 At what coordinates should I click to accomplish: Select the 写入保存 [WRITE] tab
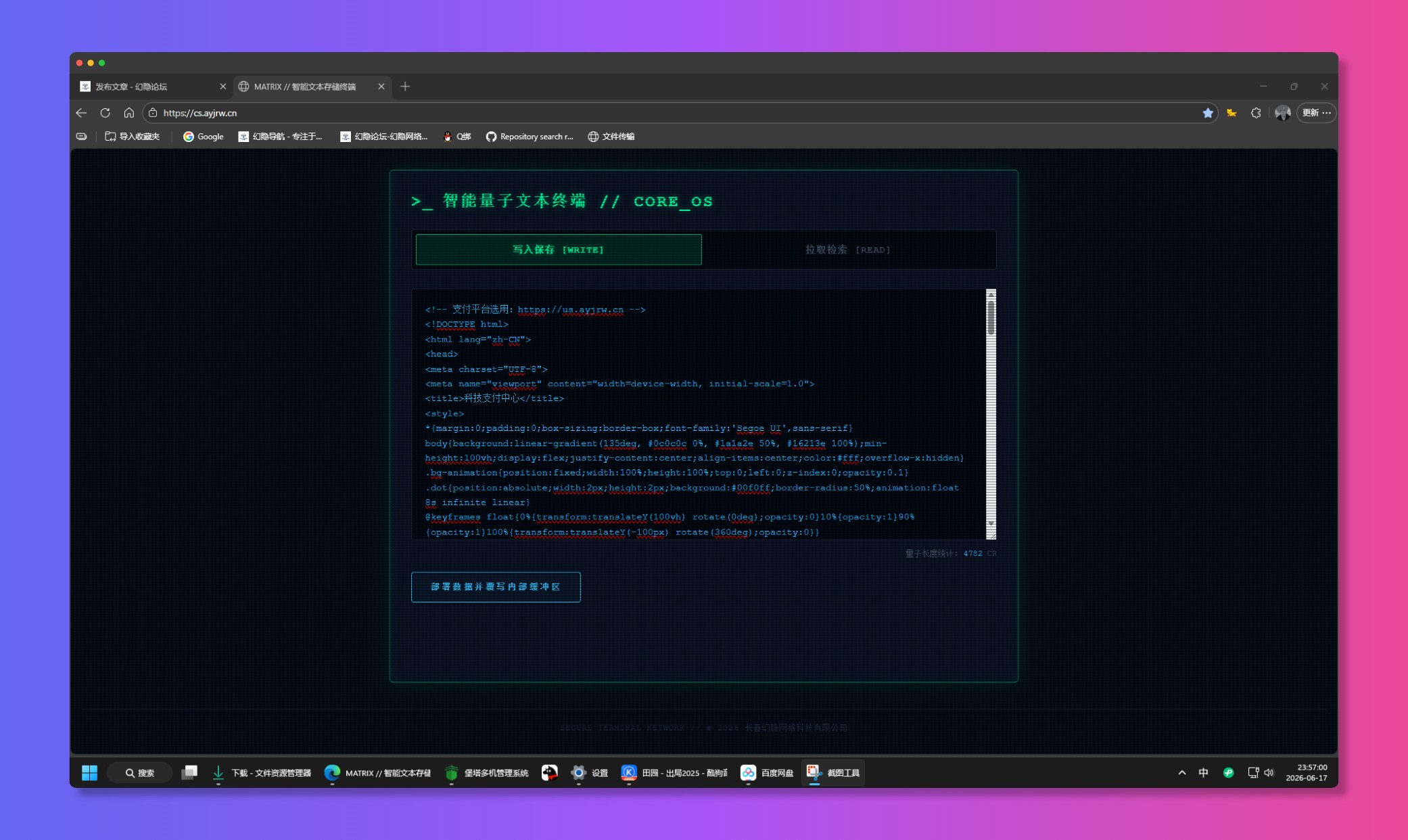[x=559, y=250]
